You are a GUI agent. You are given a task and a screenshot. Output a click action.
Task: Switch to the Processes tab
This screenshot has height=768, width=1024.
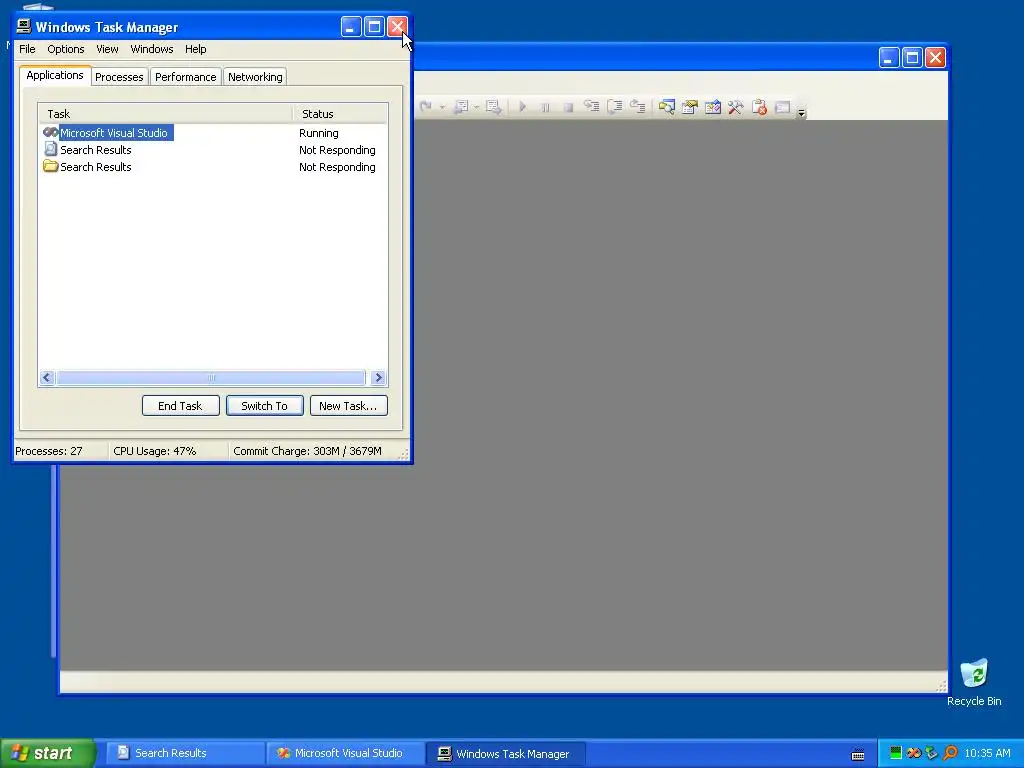coord(120,77)
